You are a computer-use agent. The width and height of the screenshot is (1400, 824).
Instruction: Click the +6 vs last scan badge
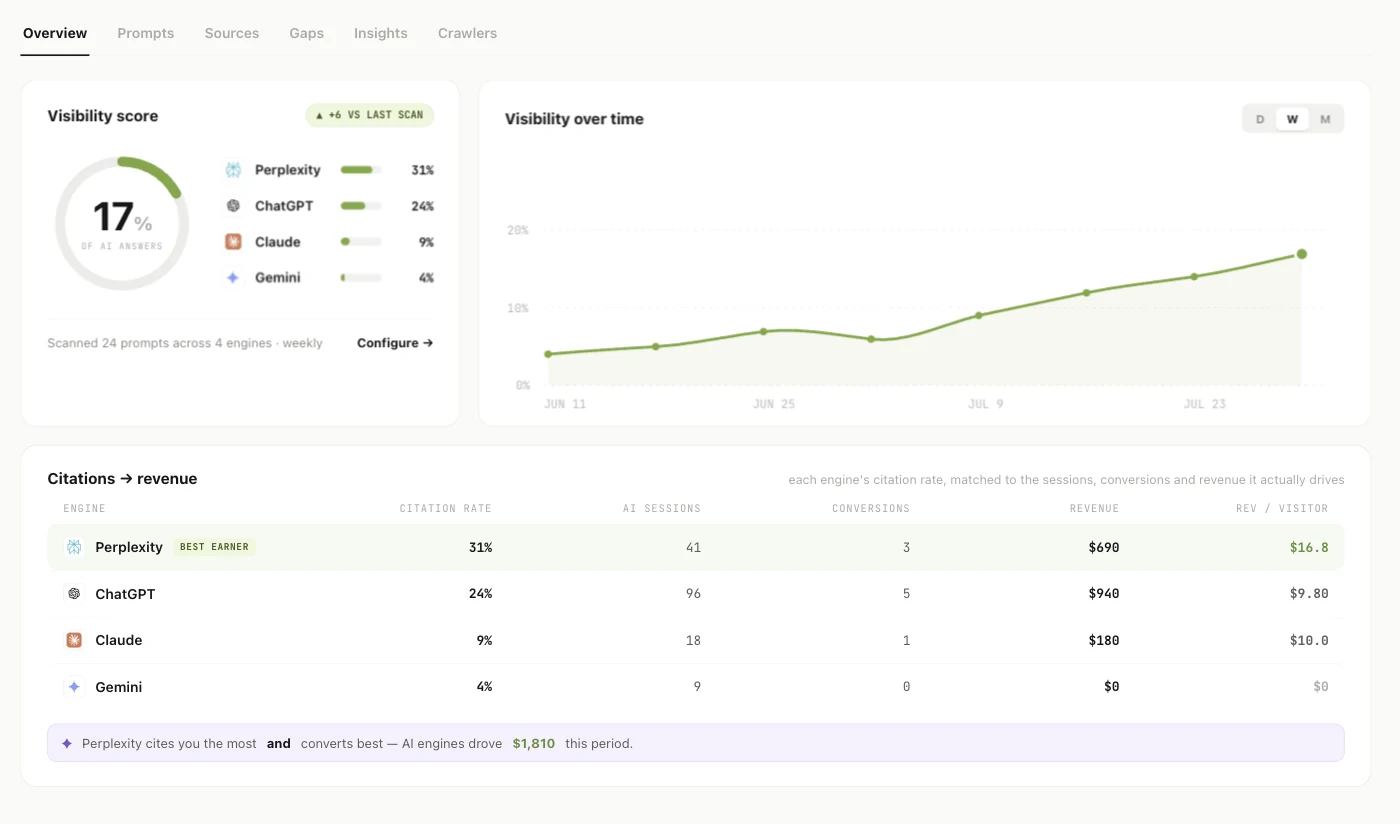[369, 115]
